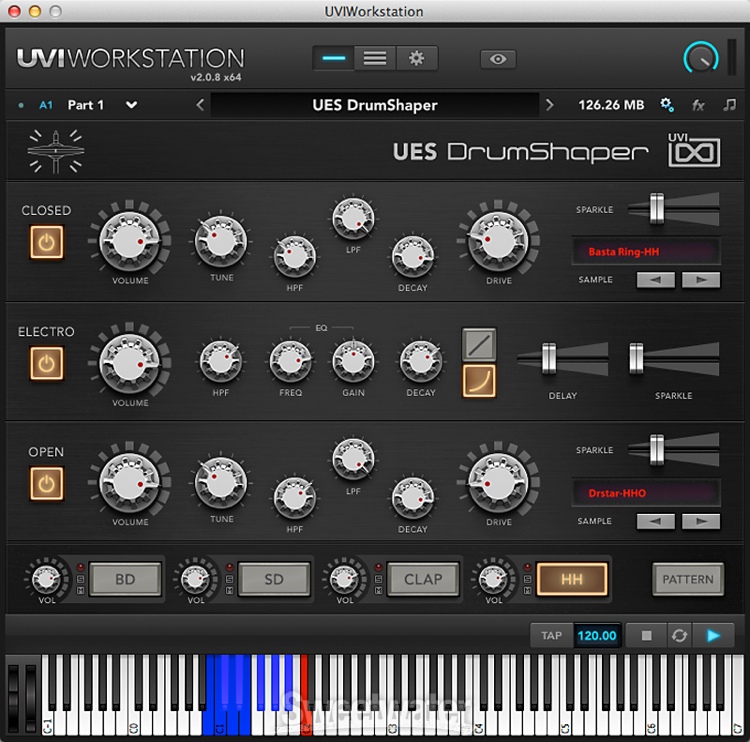Screen dimensions: 750x742
Task: Open the Basta Ring-HH sample display
Action: [646, 252]
